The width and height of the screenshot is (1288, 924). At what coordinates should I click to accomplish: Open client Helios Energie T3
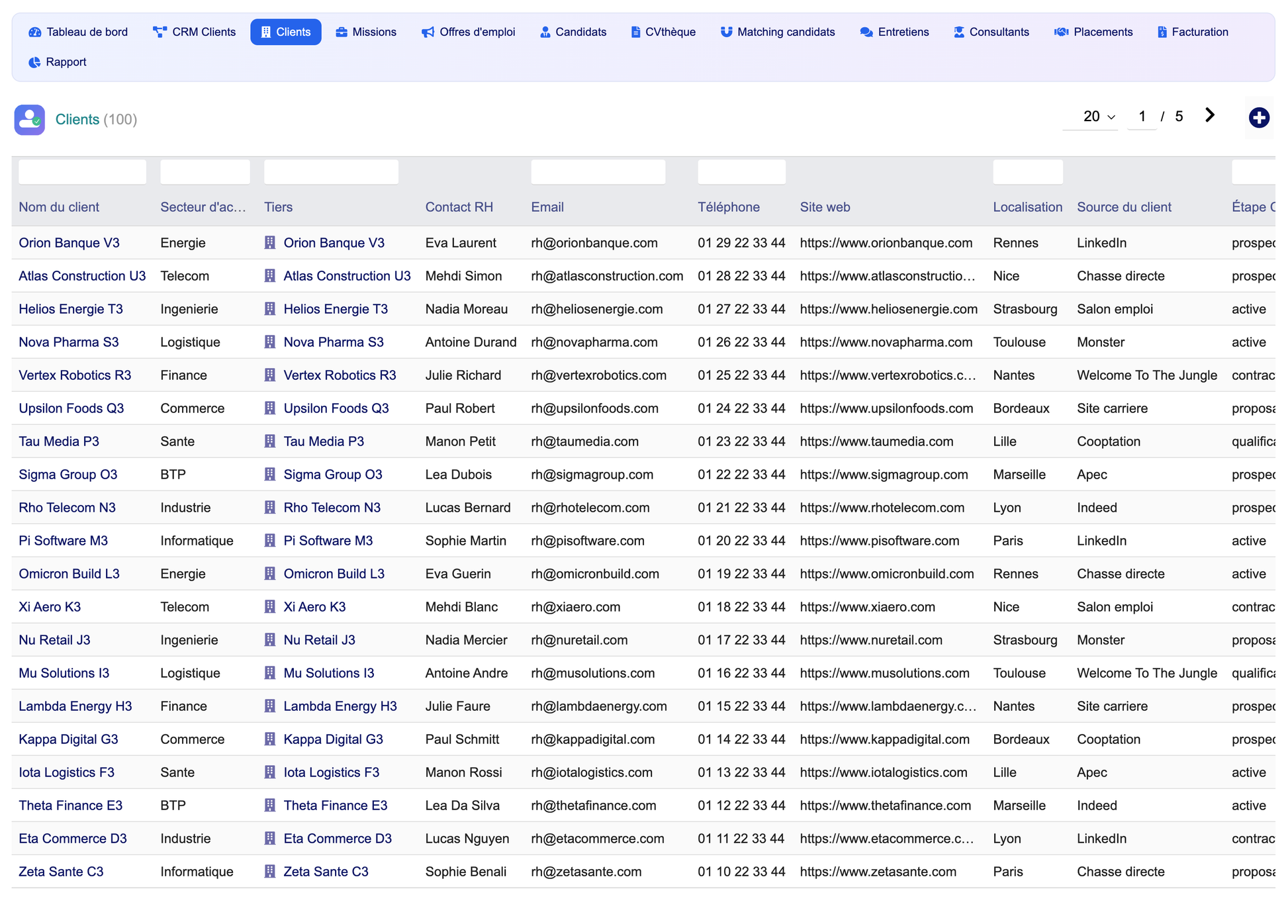[x=71, y=309]
